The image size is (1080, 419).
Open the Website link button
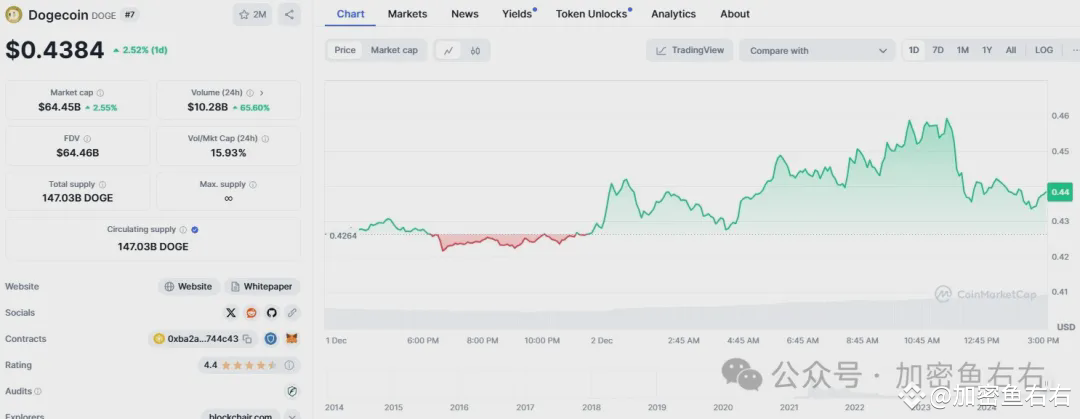click(189, 287)
